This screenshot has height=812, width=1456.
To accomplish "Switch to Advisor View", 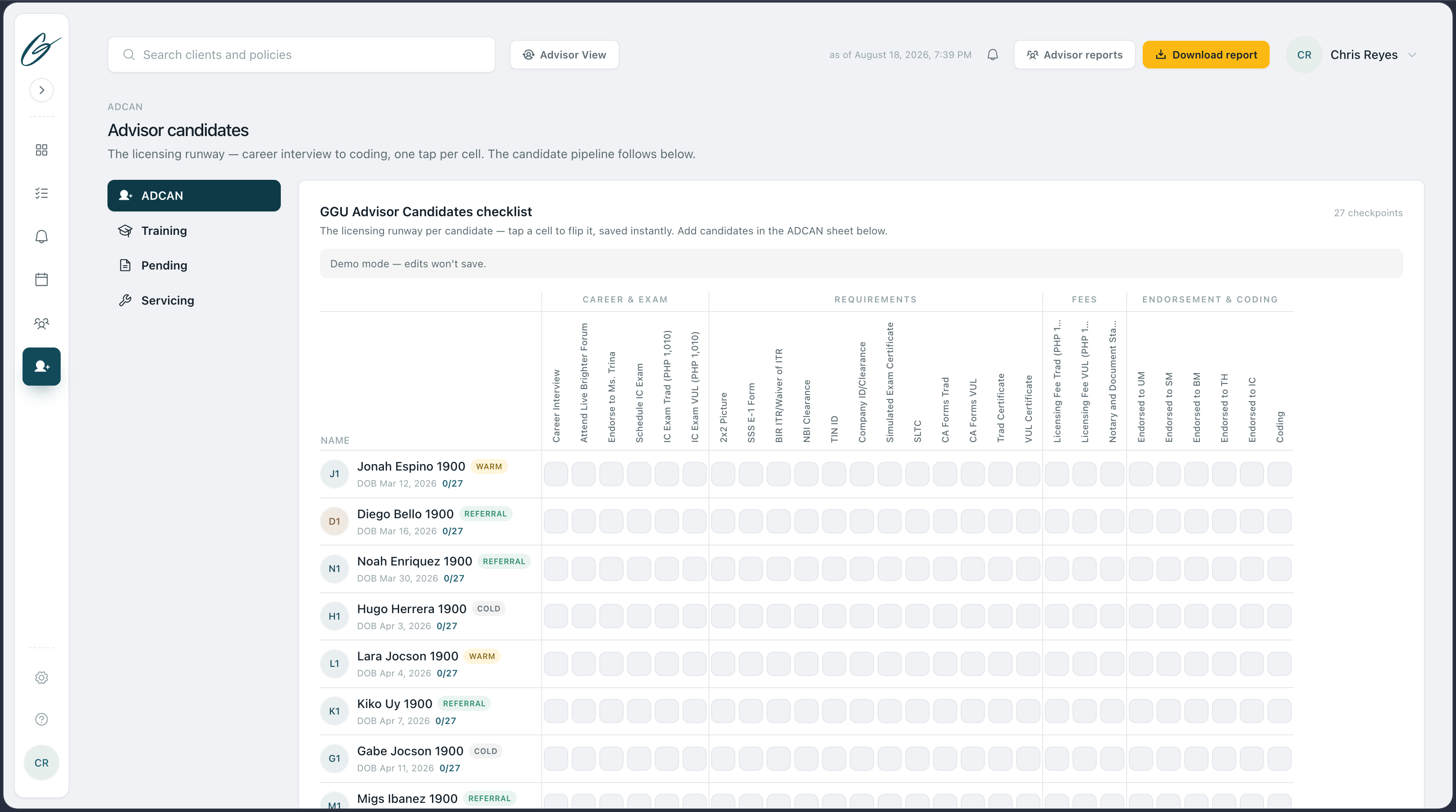I will (564, 54).
